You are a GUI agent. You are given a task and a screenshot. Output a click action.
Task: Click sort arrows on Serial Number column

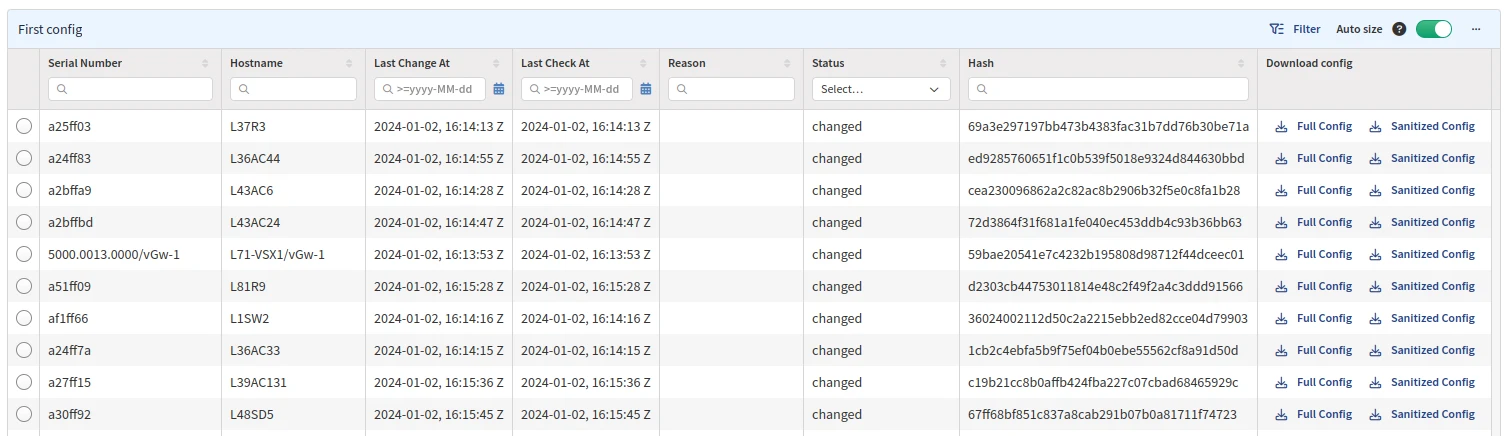click(206, 64)
